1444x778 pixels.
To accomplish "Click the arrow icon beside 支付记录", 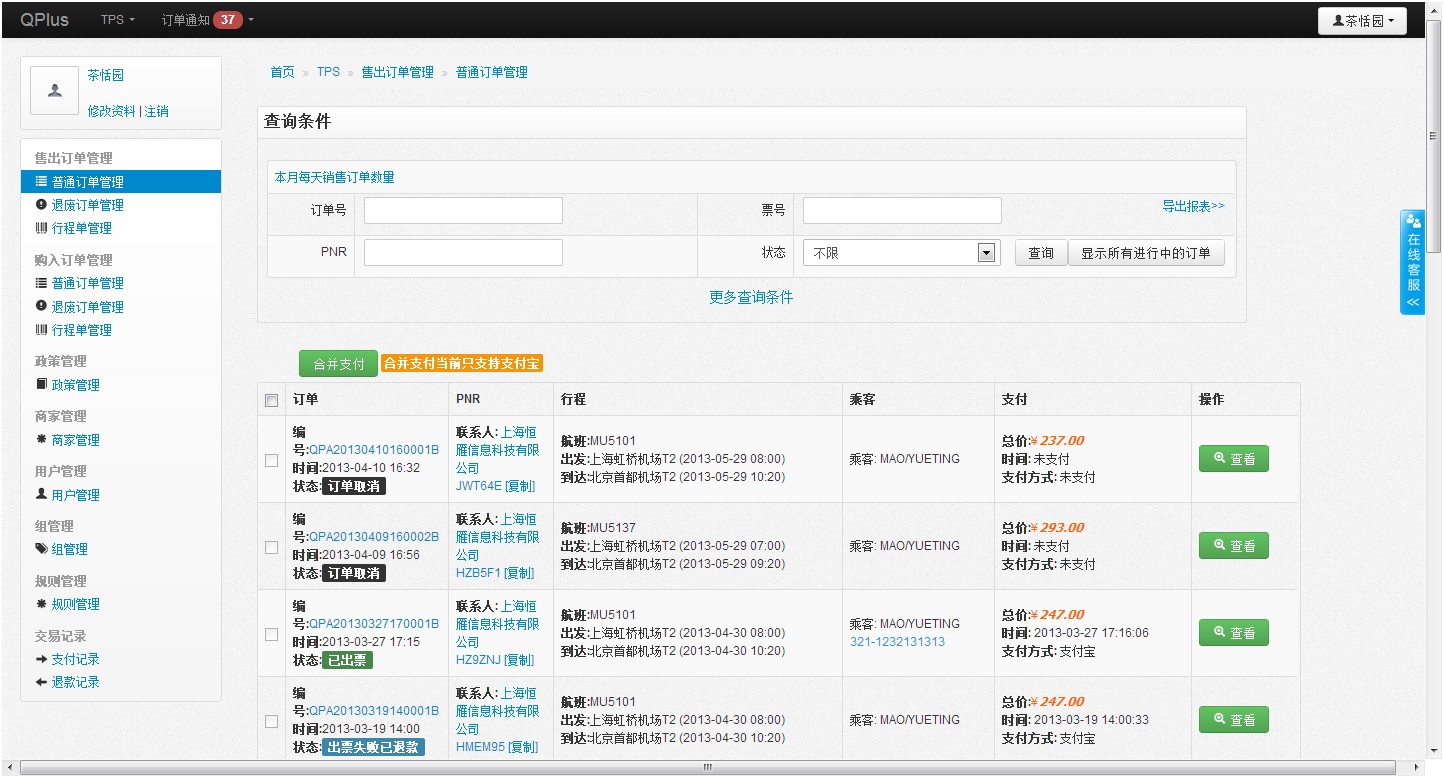I will (x=41, y=659).
